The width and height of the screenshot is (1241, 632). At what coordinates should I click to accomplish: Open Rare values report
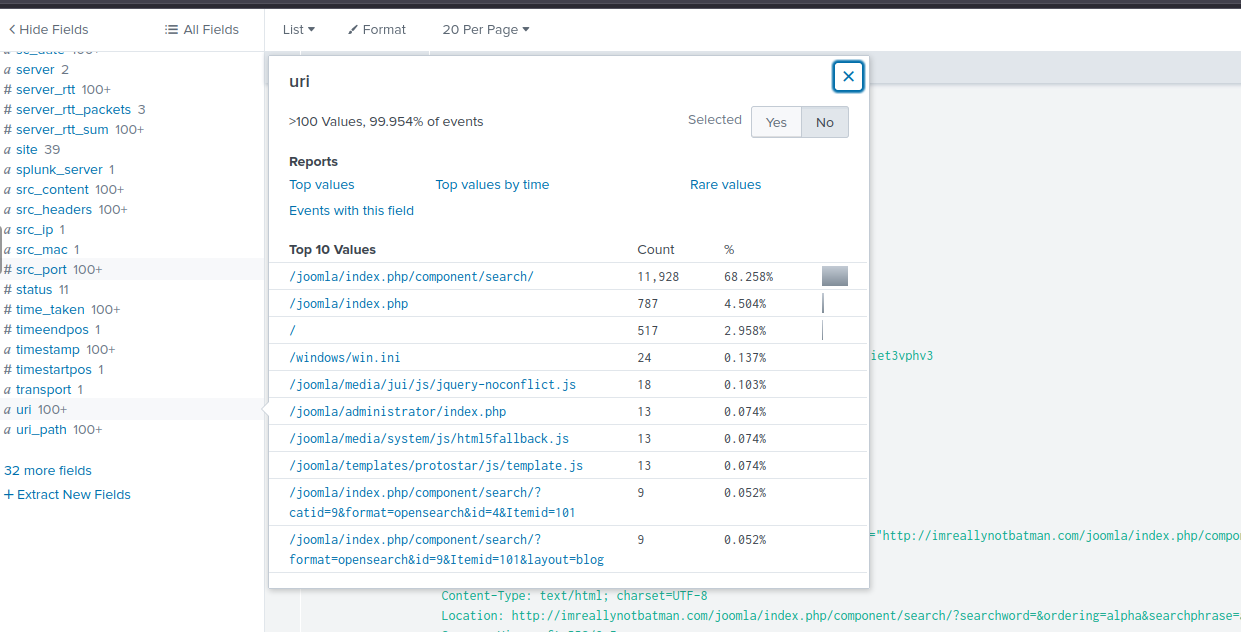[x=725, y=185]
